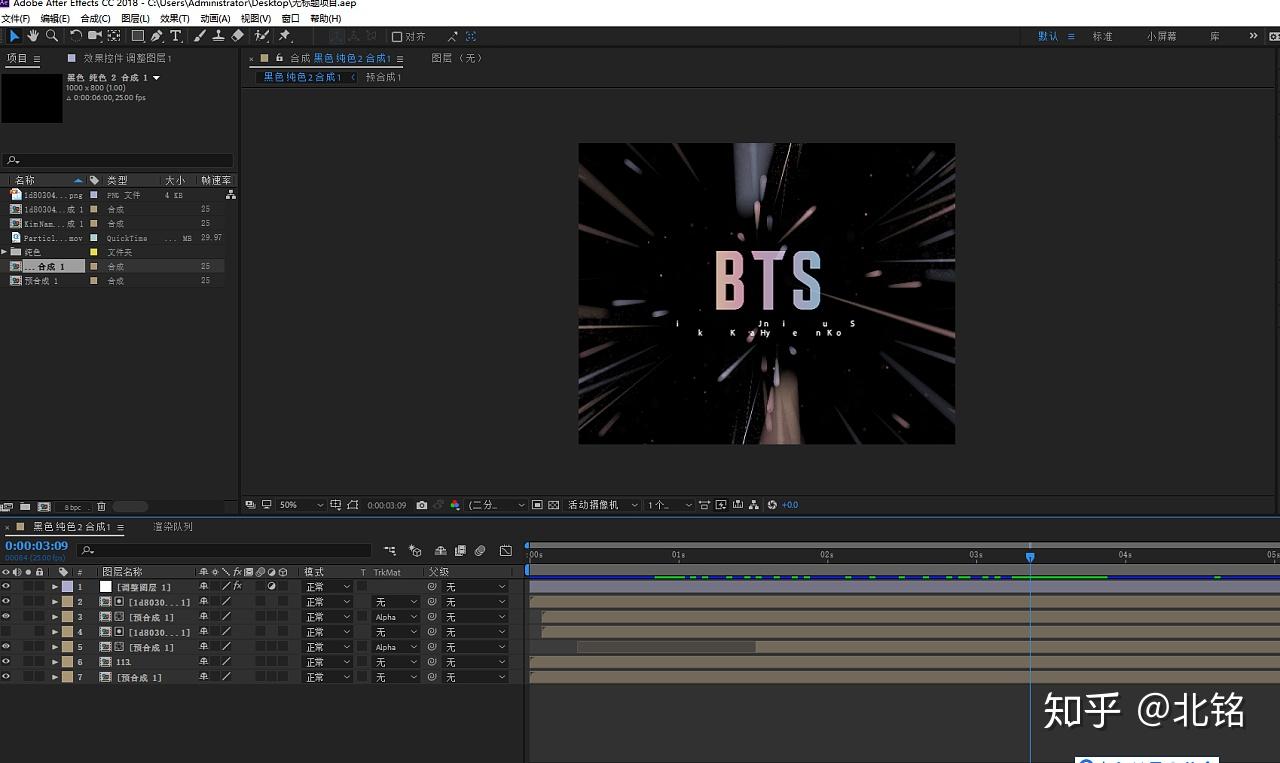
Task: Open the 合成(C) menu
Action: pos(95,18)
